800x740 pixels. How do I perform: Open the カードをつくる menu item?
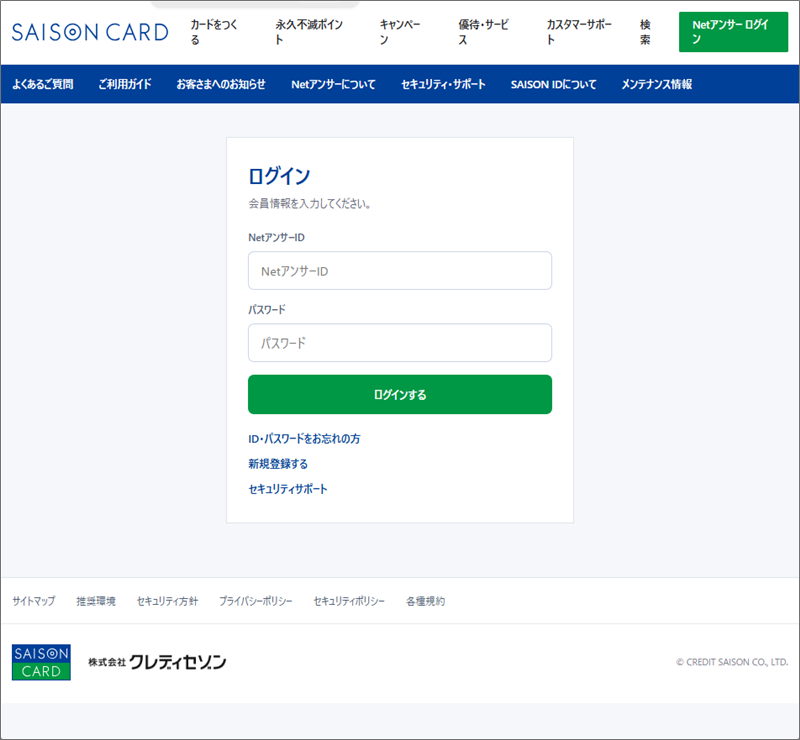214,32
